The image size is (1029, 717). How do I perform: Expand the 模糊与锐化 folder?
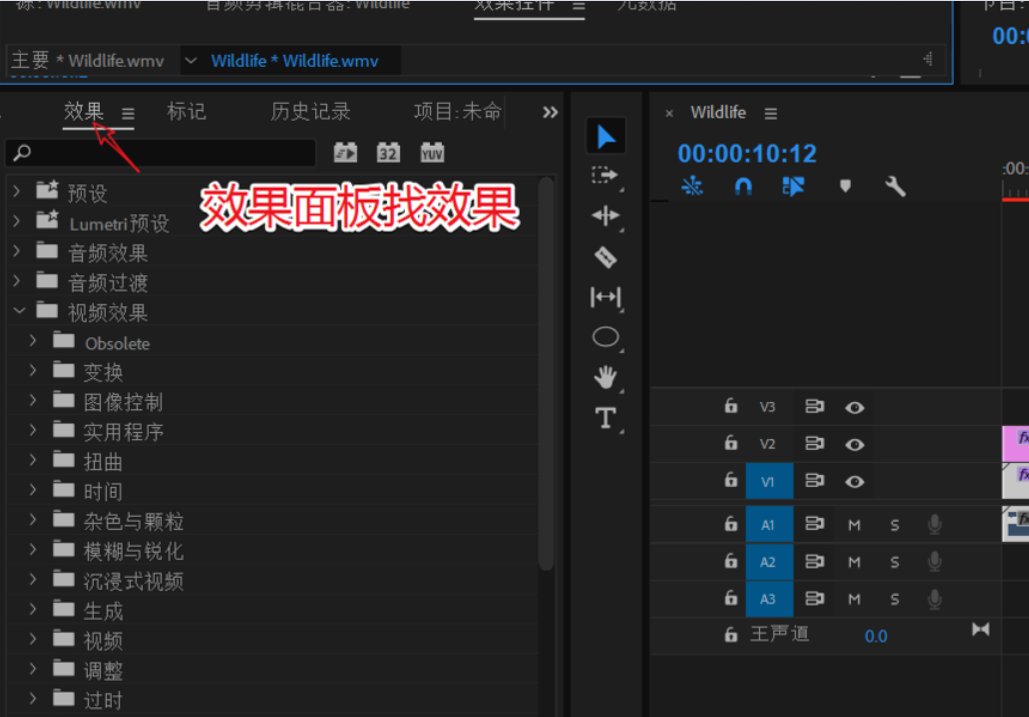click(x=33, y=551)
